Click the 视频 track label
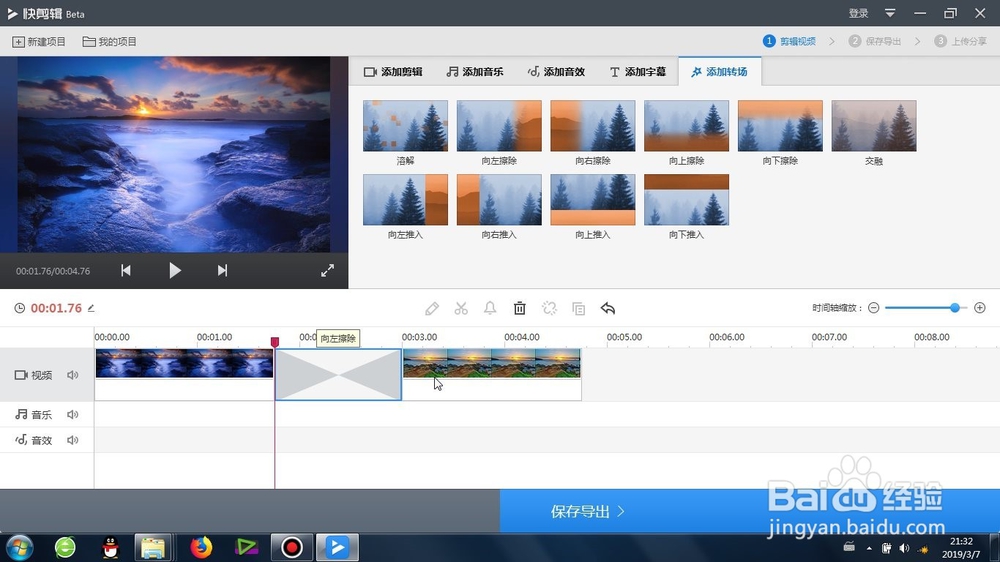 tap(34, 375)
